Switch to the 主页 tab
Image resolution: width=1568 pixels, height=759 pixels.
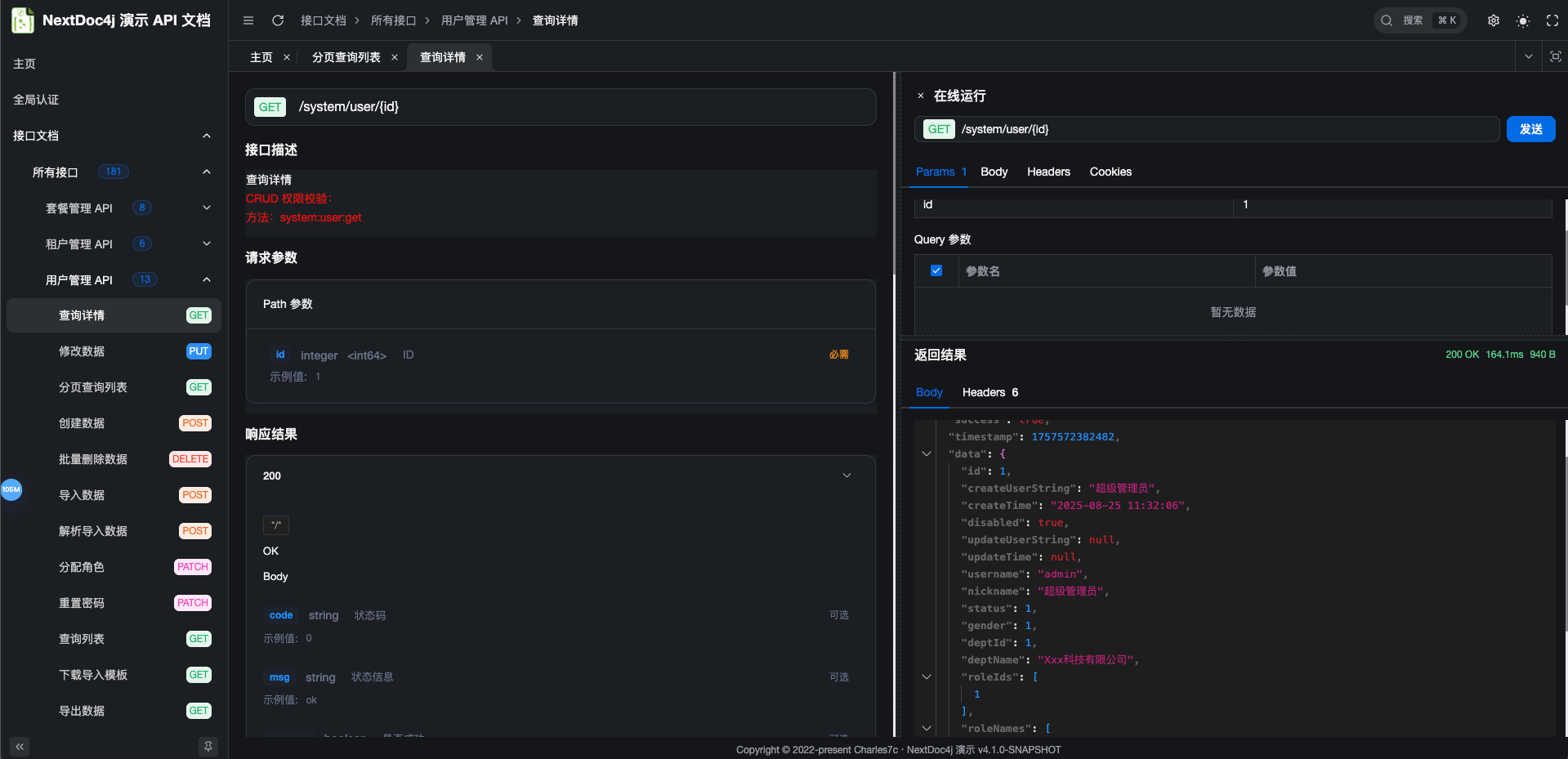[x=261, y=57]
